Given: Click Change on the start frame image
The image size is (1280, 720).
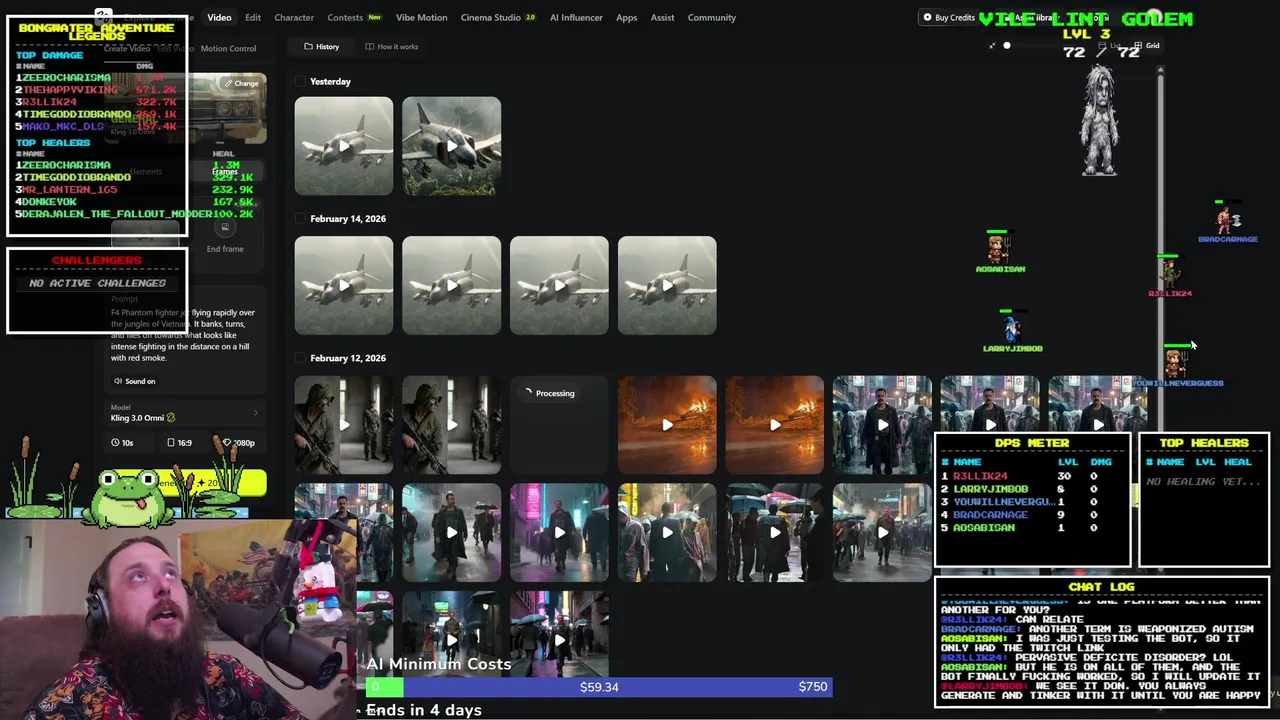Looking at the screenshot, I should coord(242,83).
